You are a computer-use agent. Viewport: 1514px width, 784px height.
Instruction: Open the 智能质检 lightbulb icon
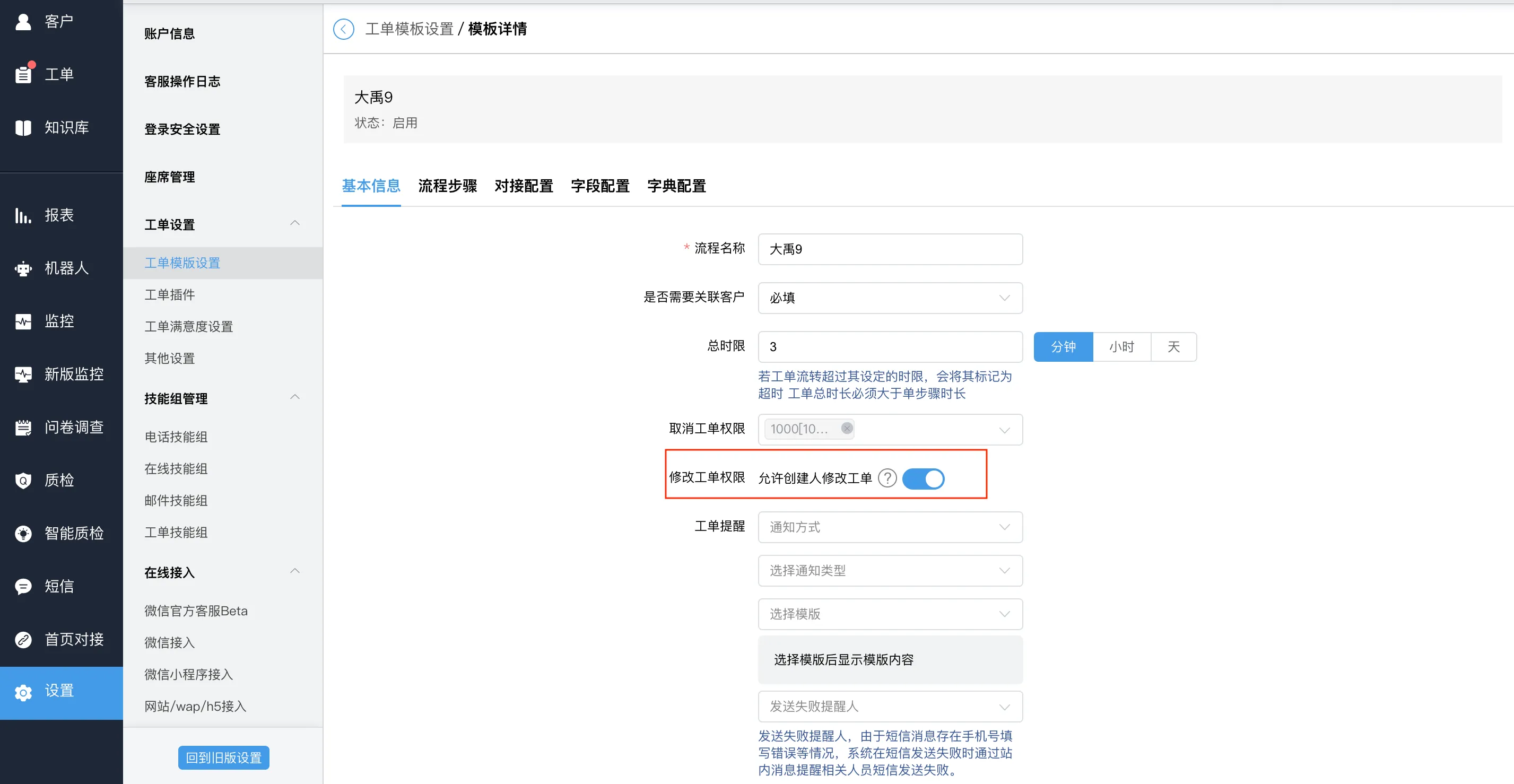point(23,533)
